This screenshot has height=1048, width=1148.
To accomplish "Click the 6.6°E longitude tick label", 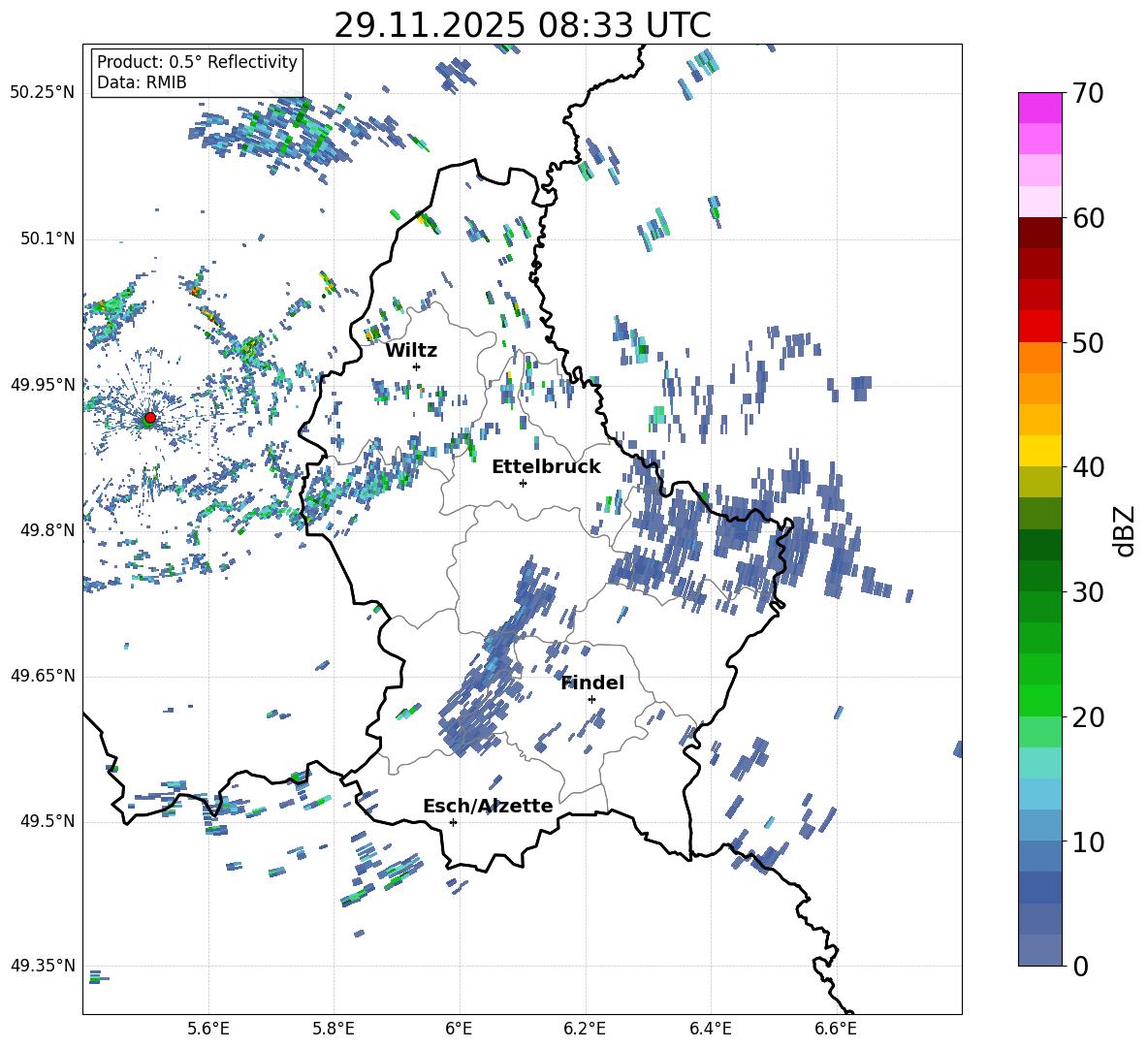I will coord(835,1029).
